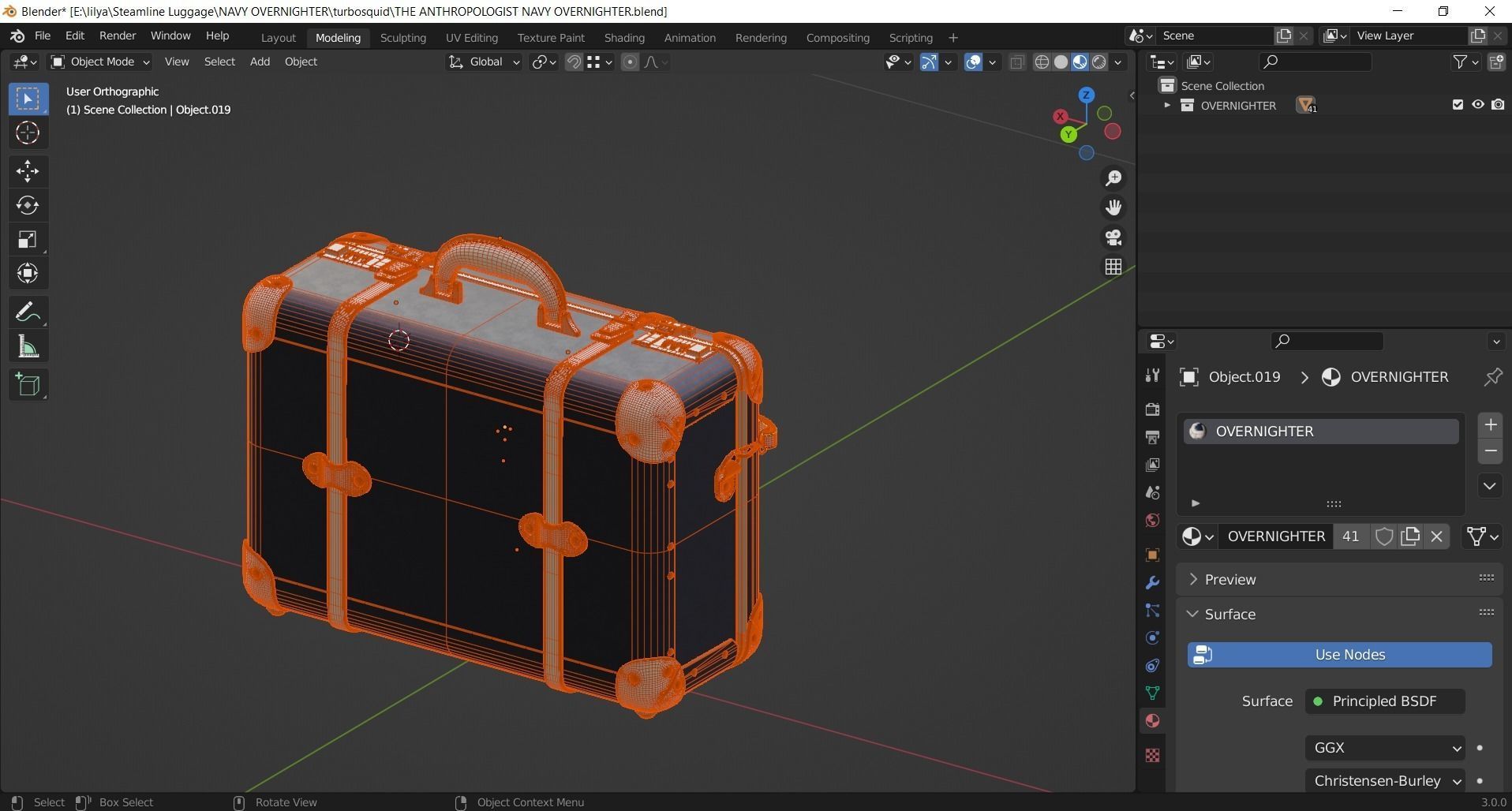Switch to the Shading workspace tab

point(624,38)
